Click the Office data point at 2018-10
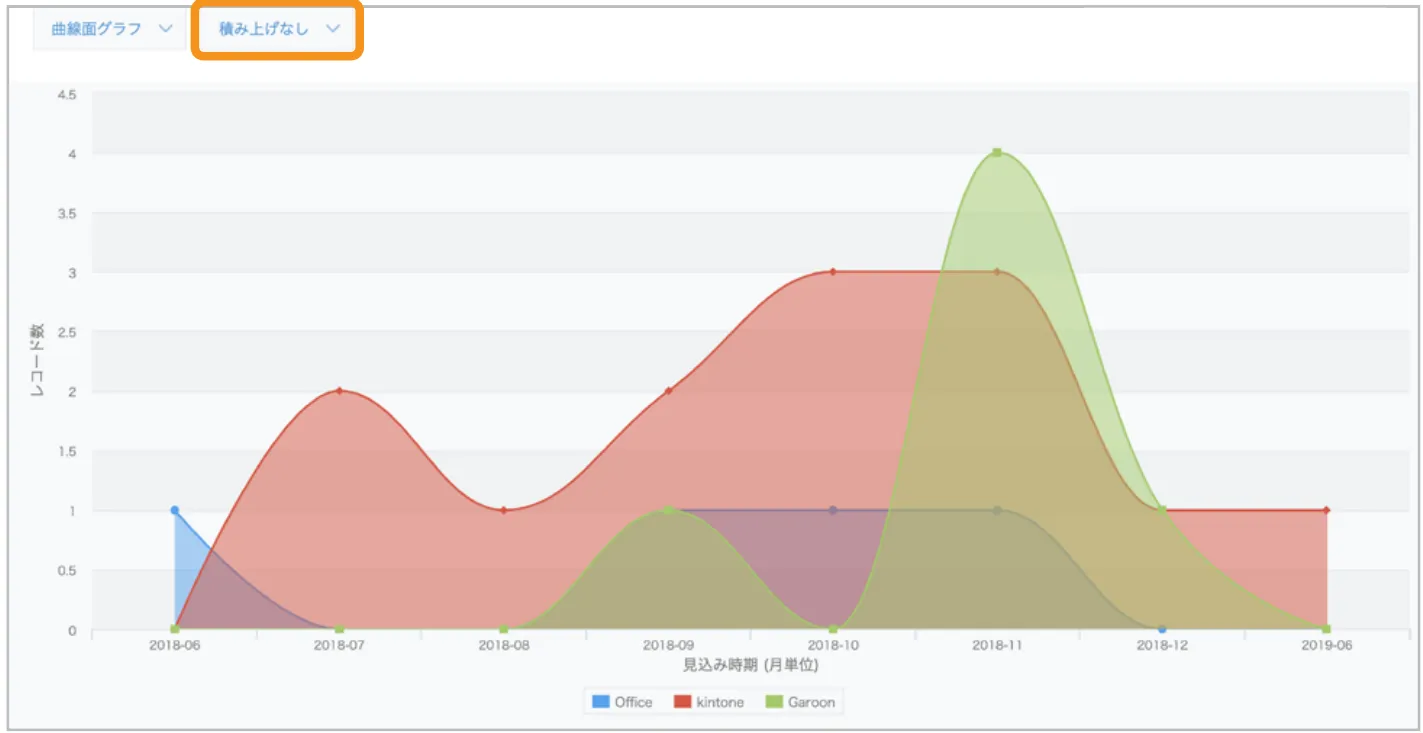 click(833, 510)
